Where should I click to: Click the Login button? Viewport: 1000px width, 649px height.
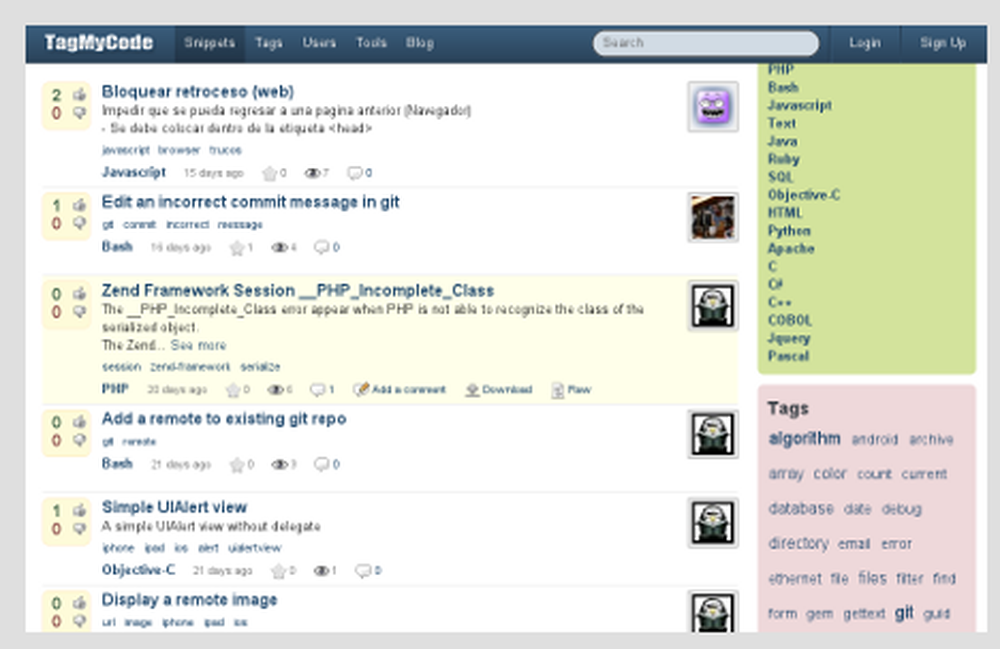[865, 43]
